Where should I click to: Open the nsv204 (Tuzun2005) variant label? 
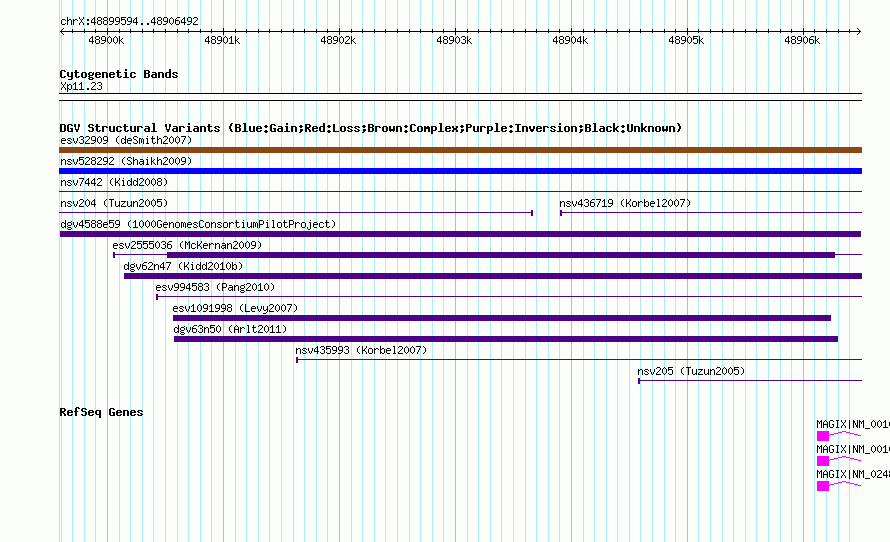tap(114, 203)
